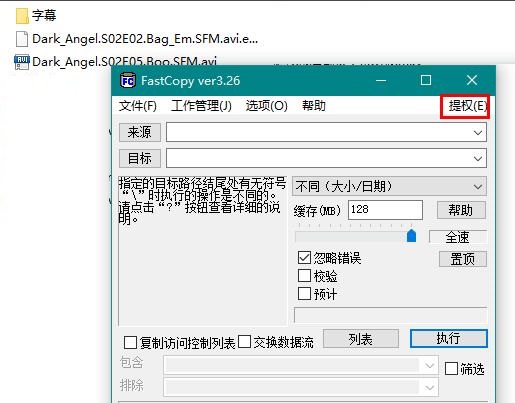Enable the 复制访问控制列表 checkbox

tap(130, 342)
